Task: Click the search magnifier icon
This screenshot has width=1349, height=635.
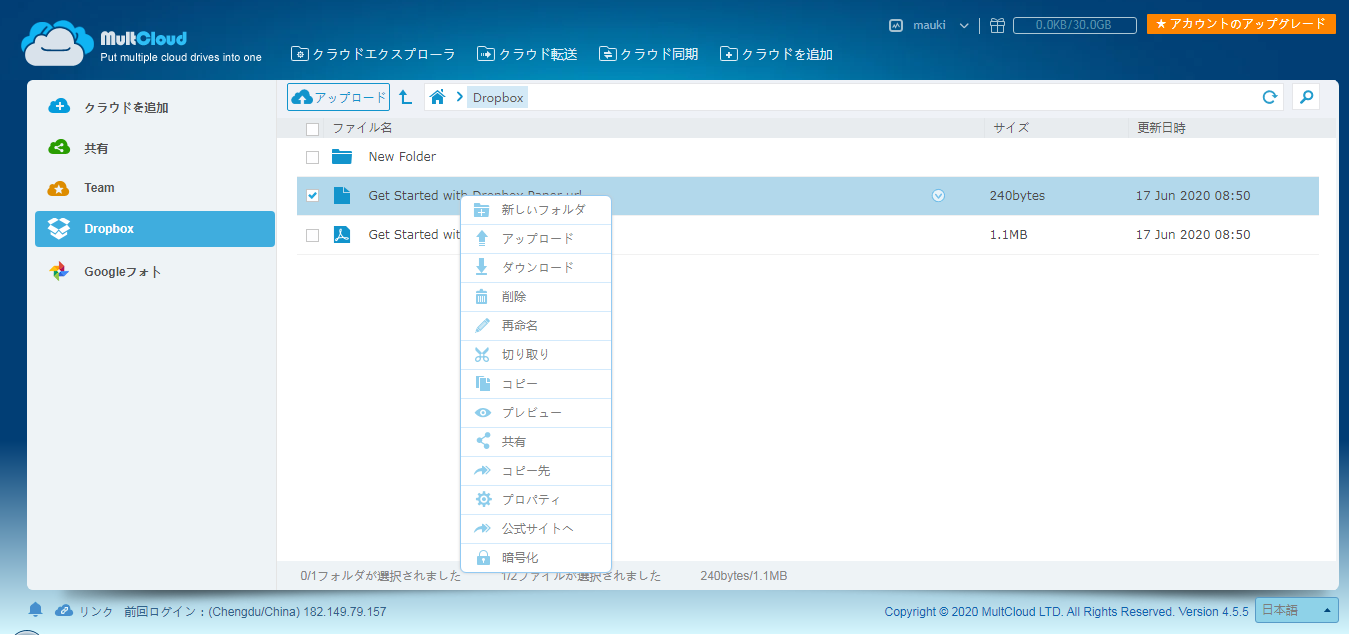Action: 1306,97
